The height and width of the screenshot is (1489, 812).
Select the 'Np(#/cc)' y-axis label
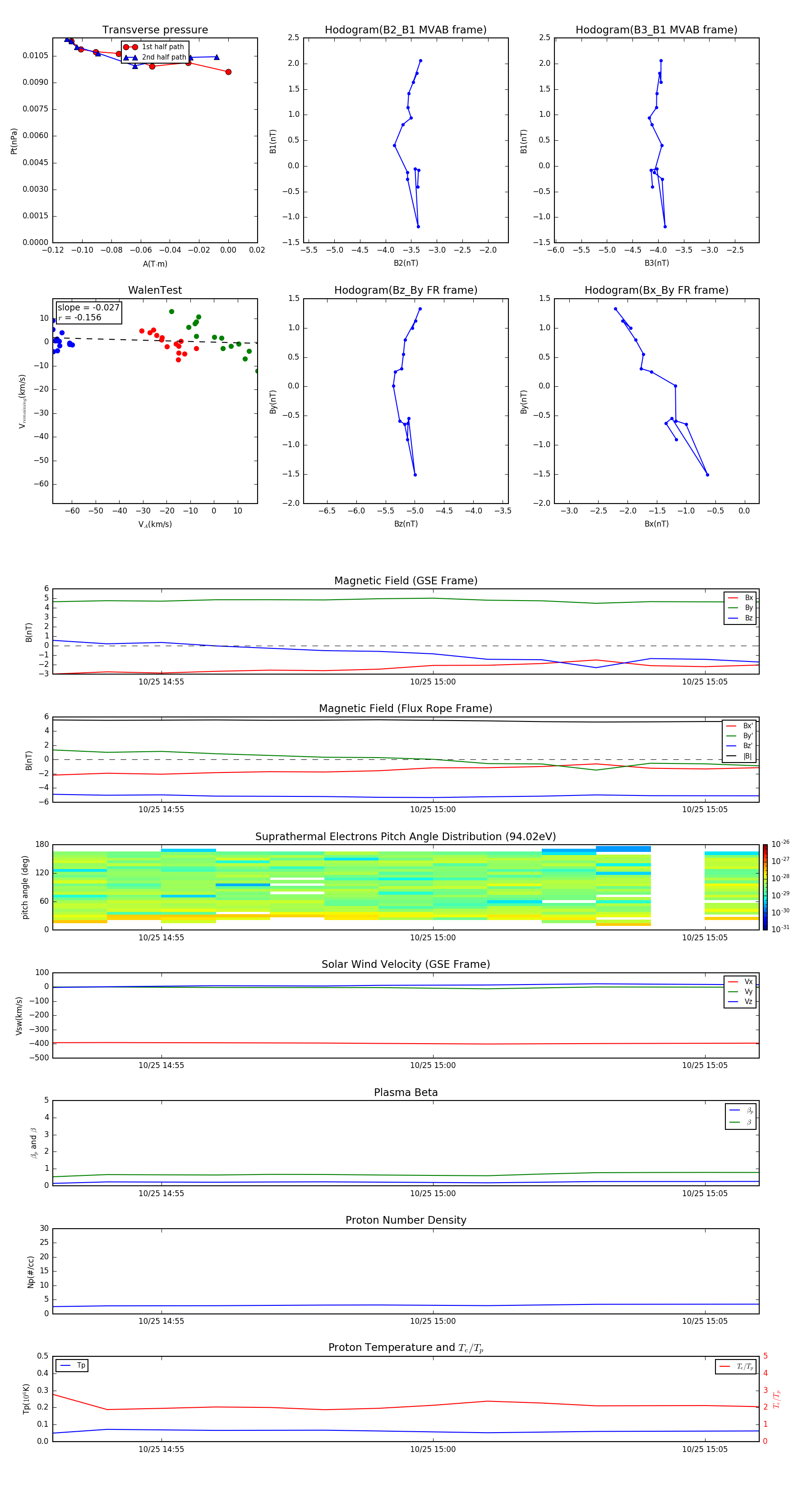pos(31,1272)
